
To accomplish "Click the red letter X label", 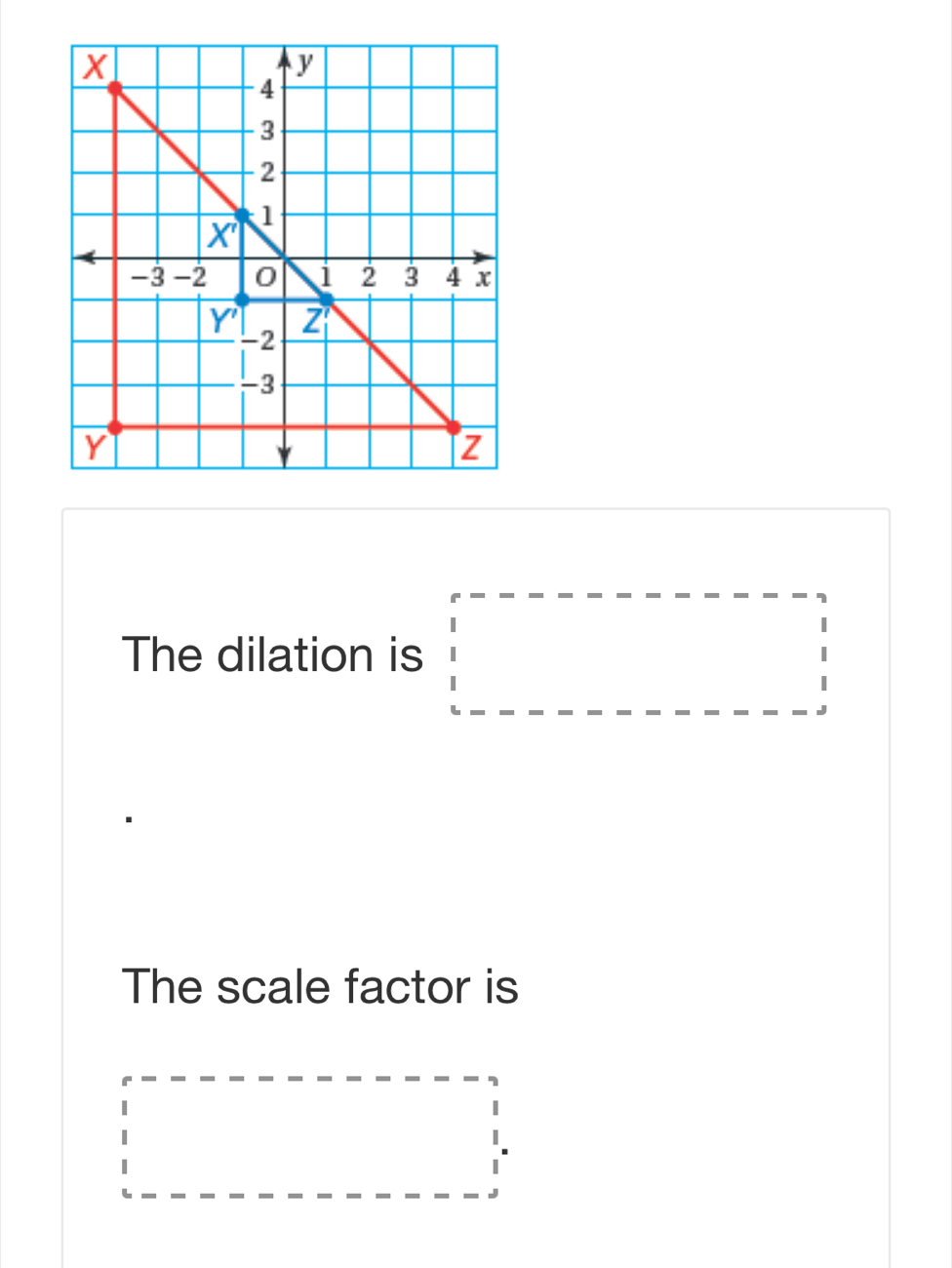I will click(94, 66).
